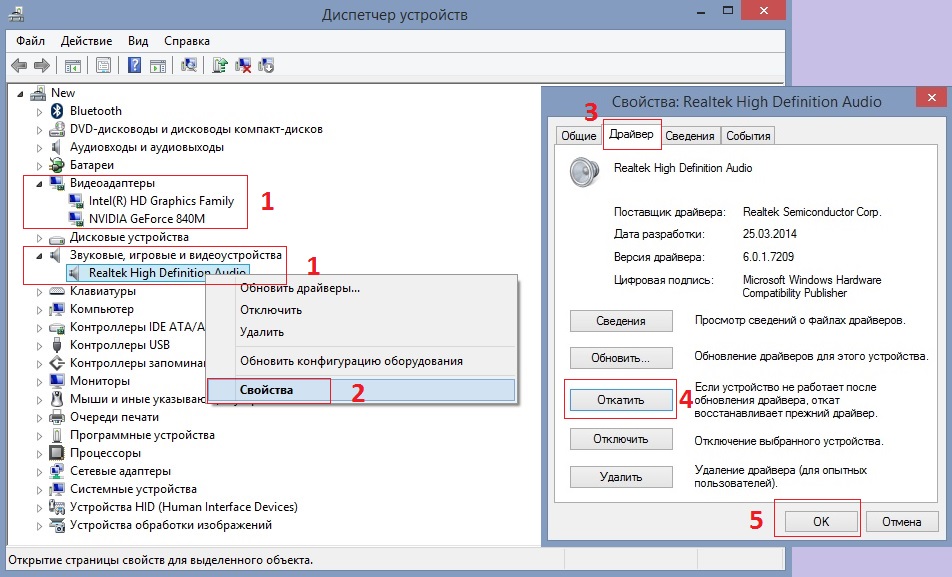Viewport: 952px width, 577px height.
Task: Click the HID devices category icon
Action: (57, 507)
